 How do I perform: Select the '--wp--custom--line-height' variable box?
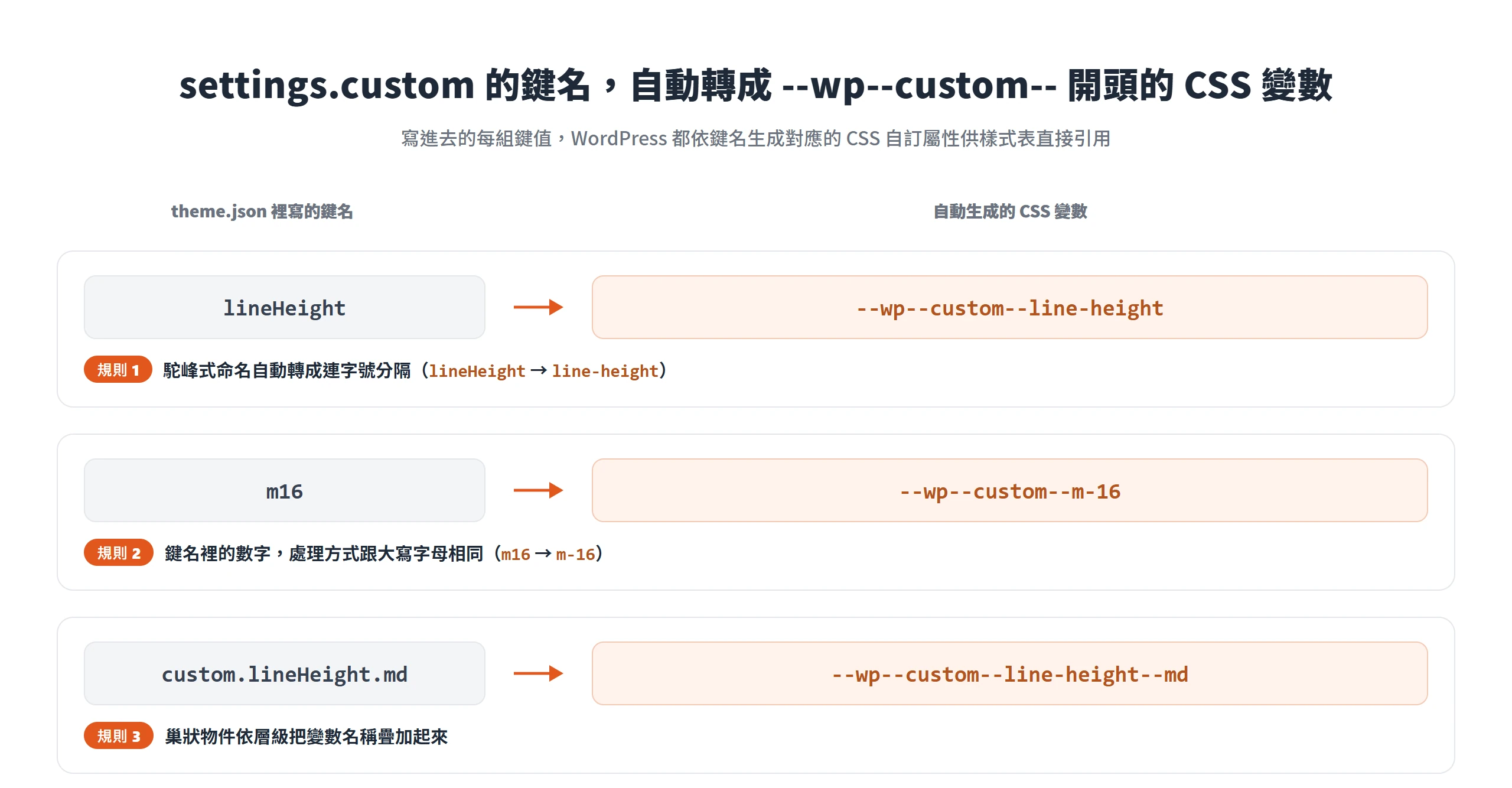pyautogui.click(x=1010, y=307)
